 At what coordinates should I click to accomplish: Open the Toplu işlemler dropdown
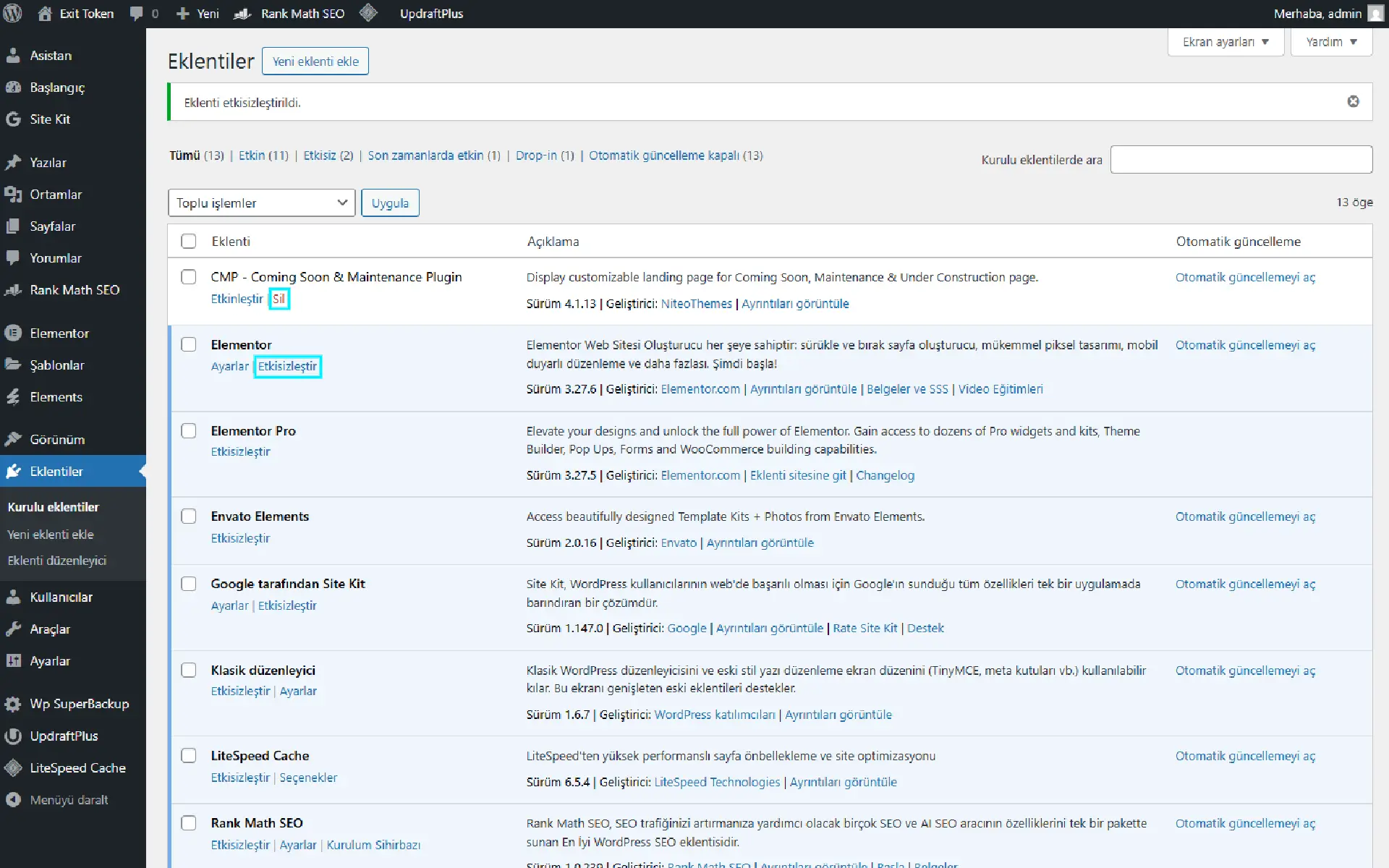[261, 203]
